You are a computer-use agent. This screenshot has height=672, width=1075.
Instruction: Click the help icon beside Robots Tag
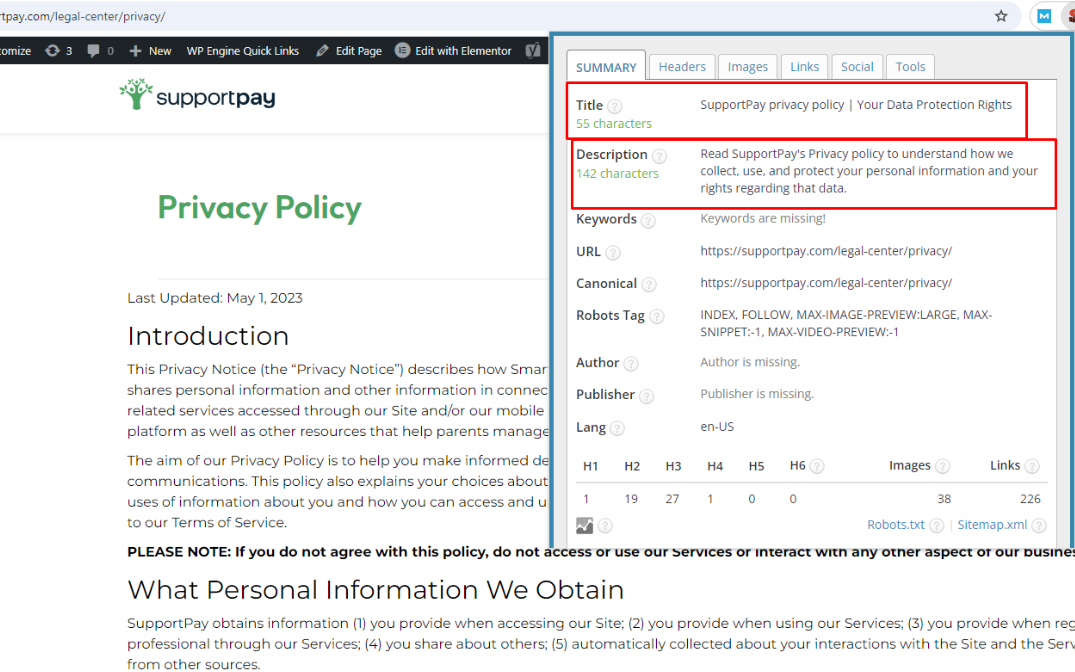tap(656, 316)
